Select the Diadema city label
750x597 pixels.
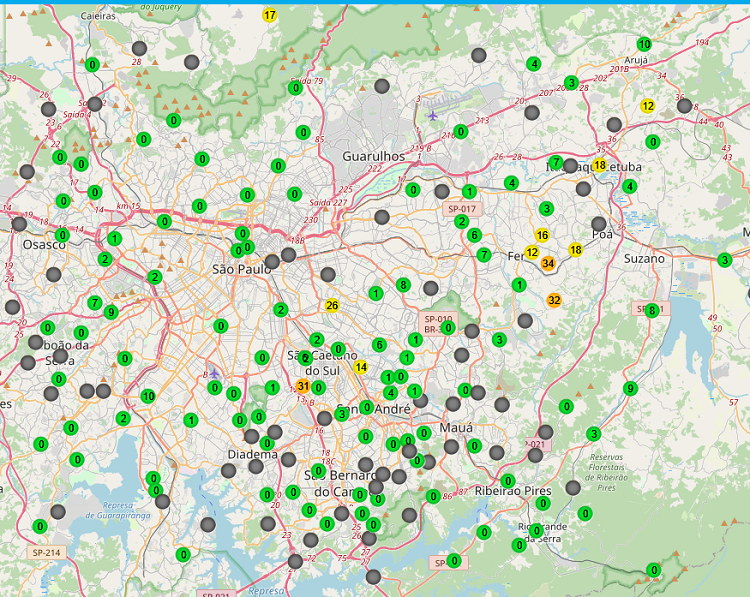pos(252,454)
